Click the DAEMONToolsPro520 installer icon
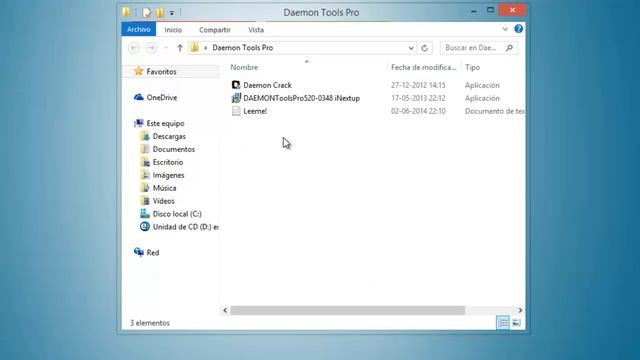This screenshot has height=360, width=640. tap(236, 98)
